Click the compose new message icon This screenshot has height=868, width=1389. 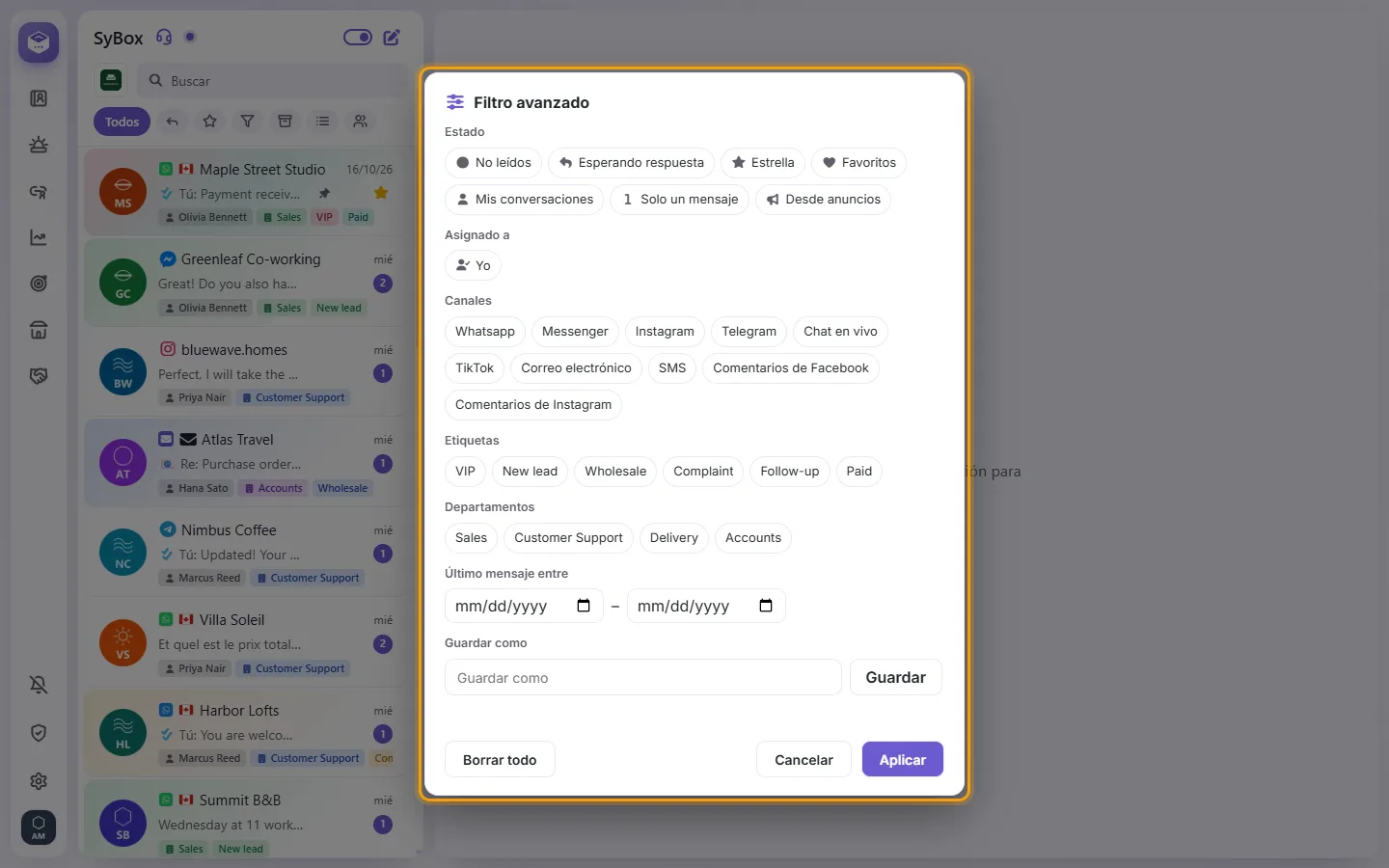[x=392, y=38]
